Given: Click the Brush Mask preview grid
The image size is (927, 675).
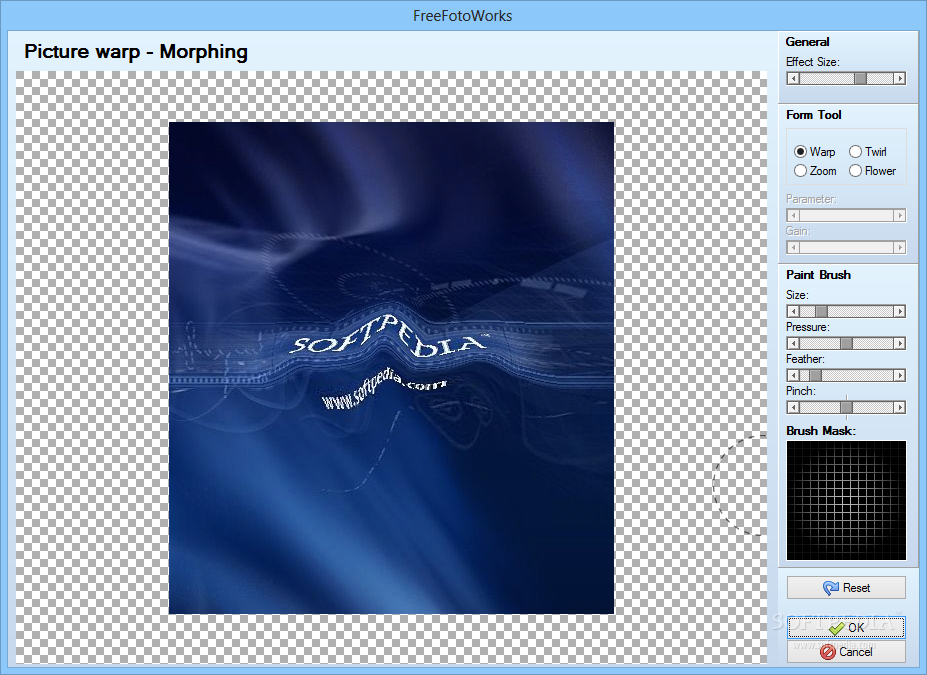Looking at the screenshot, I should pos(846,500).
